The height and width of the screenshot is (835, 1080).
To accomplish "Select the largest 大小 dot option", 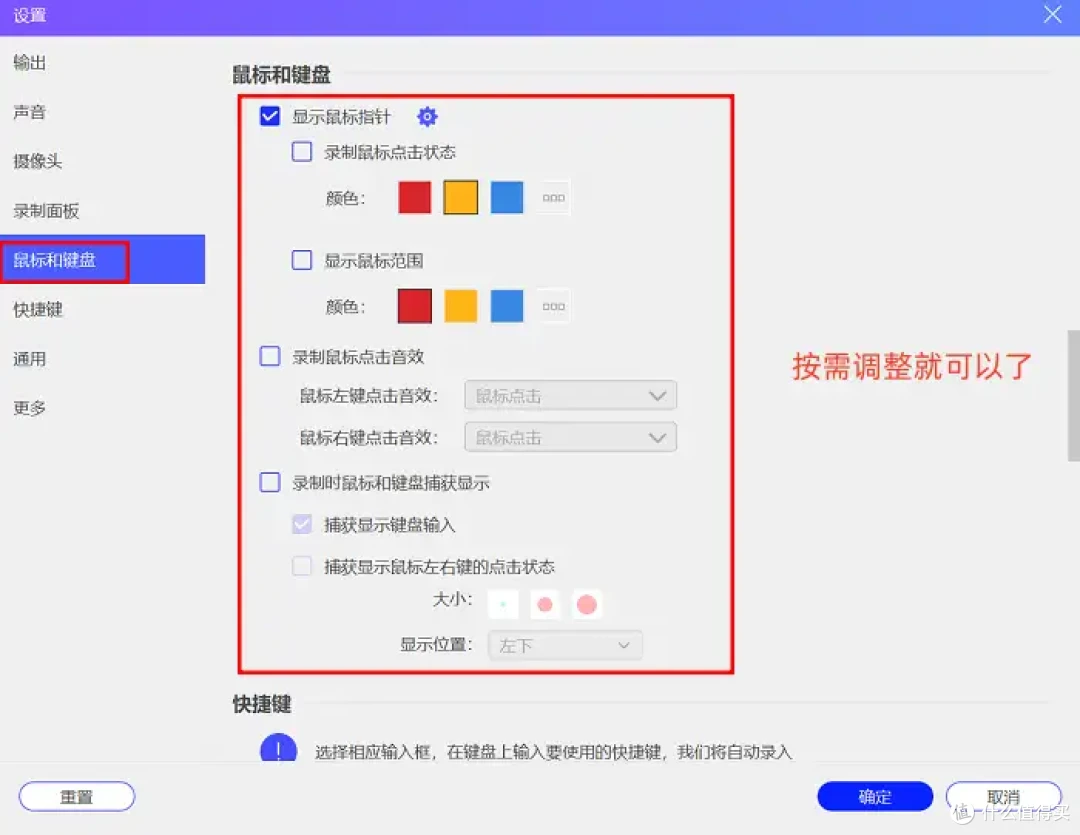I will pyautogui.click(x=587, y=604).
